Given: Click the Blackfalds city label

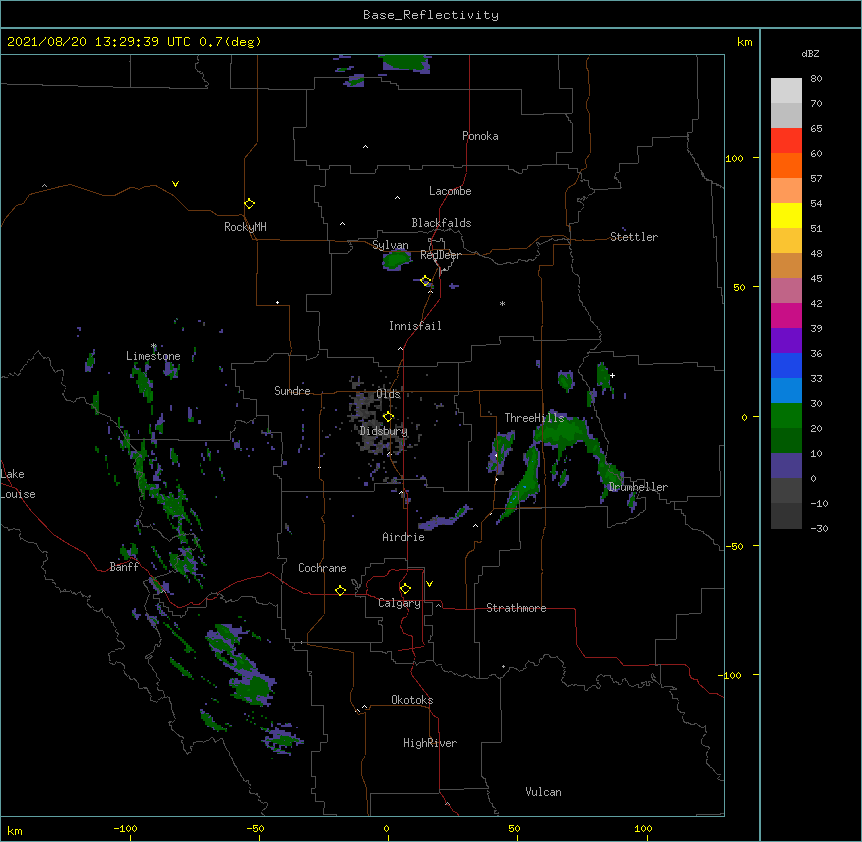Looking at the screenshot, I should (441, 223).
